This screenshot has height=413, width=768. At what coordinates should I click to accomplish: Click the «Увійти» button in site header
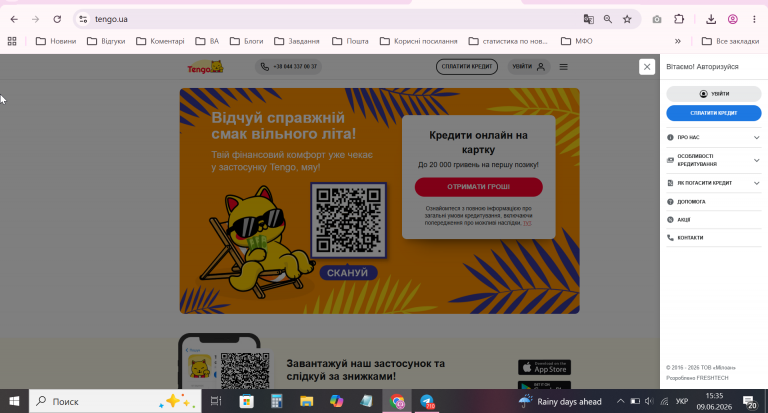[x=528, y=67]
